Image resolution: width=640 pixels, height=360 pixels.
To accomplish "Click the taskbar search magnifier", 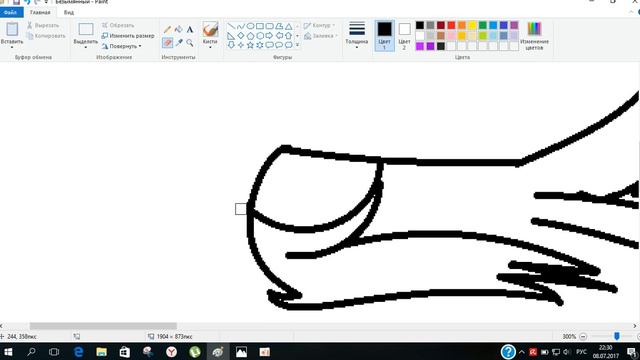I will pos(31,352).
